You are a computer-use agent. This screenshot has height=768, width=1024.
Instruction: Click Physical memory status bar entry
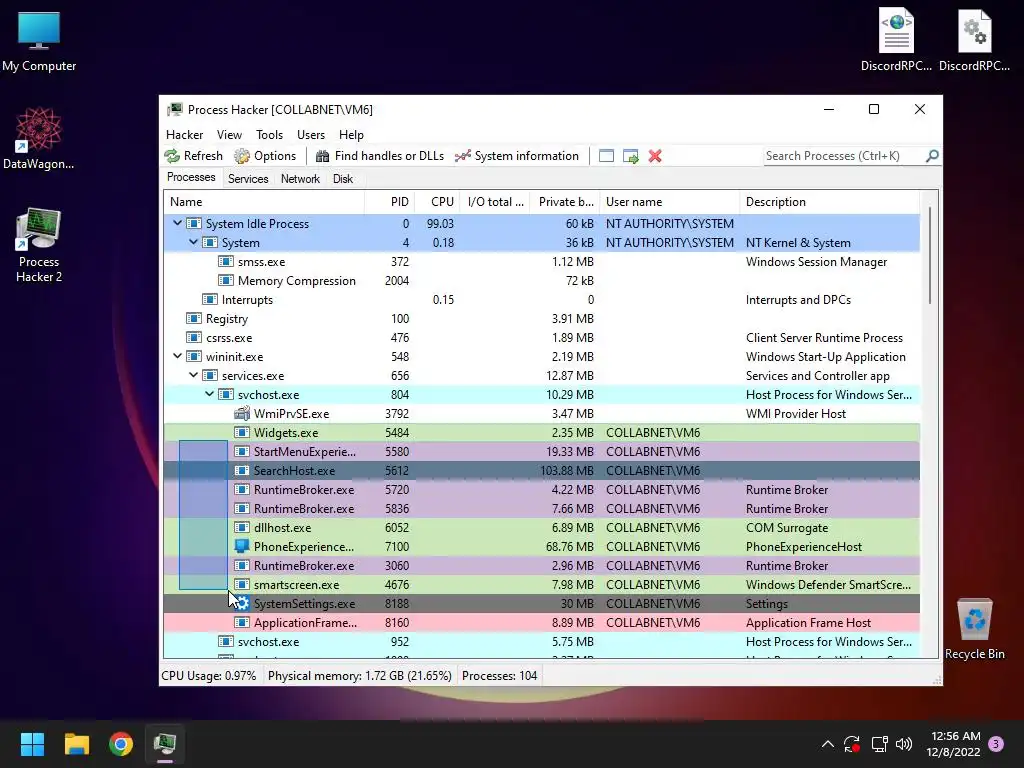[x=359, y=675]
